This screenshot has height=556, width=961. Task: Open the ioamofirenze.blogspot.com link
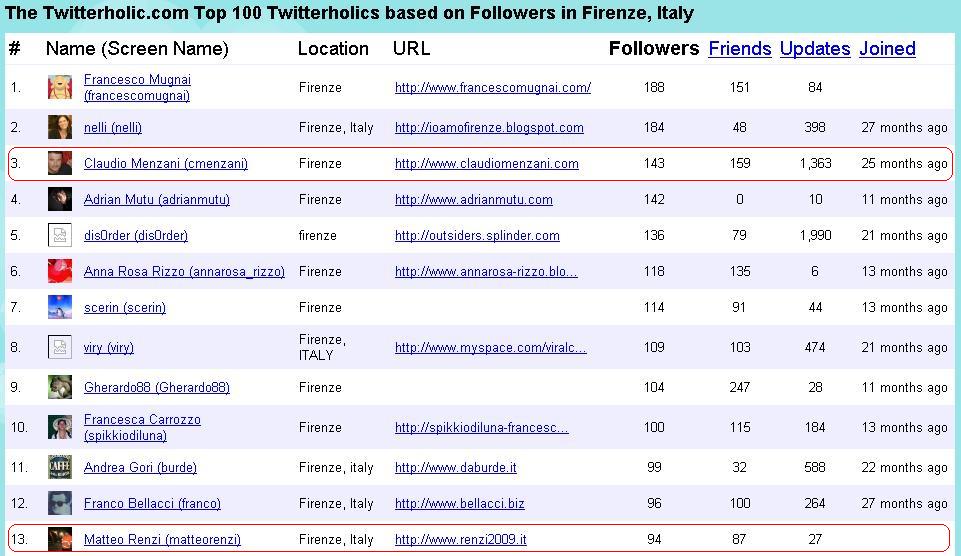[489, 127]
